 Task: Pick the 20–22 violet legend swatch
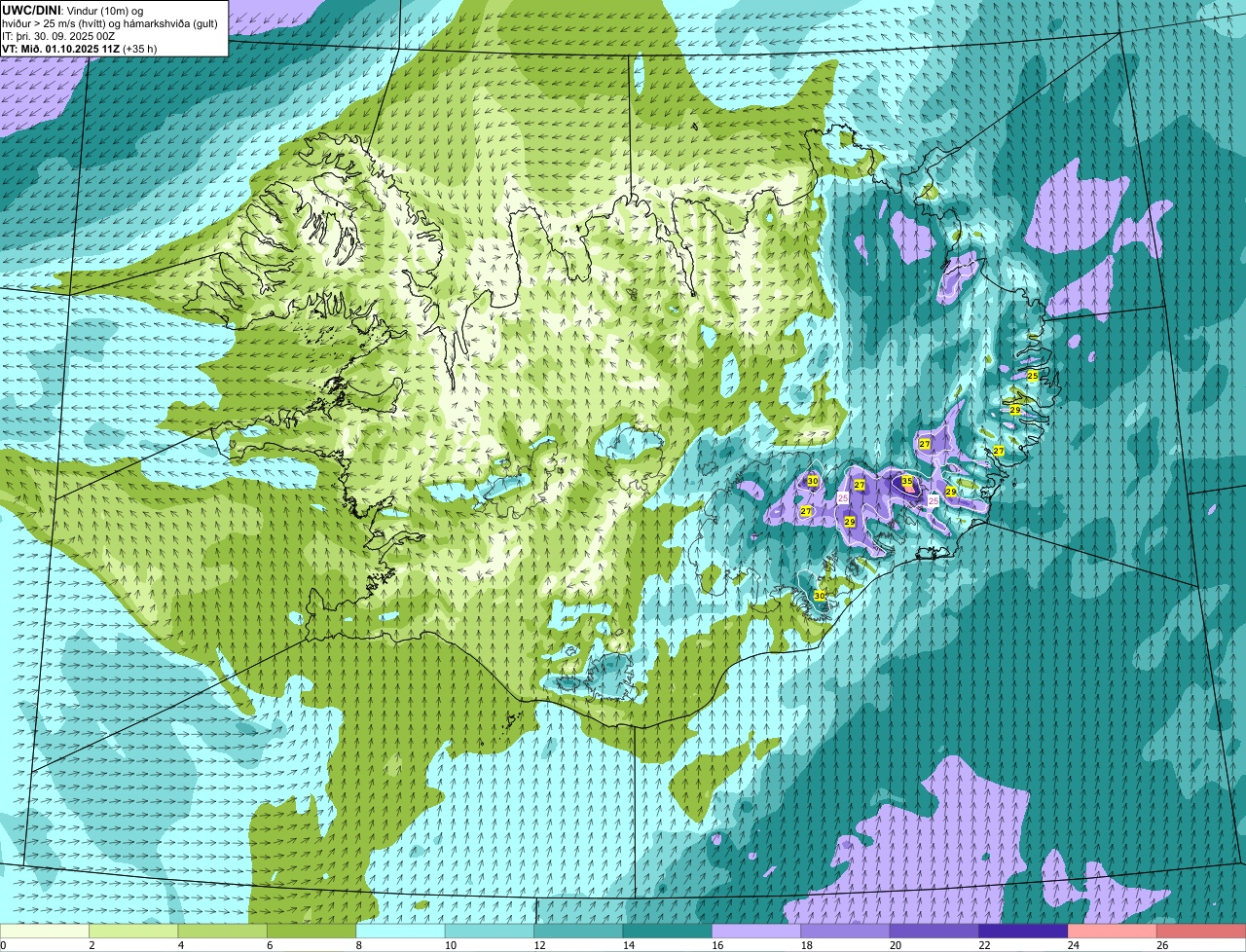click(934, 932)
